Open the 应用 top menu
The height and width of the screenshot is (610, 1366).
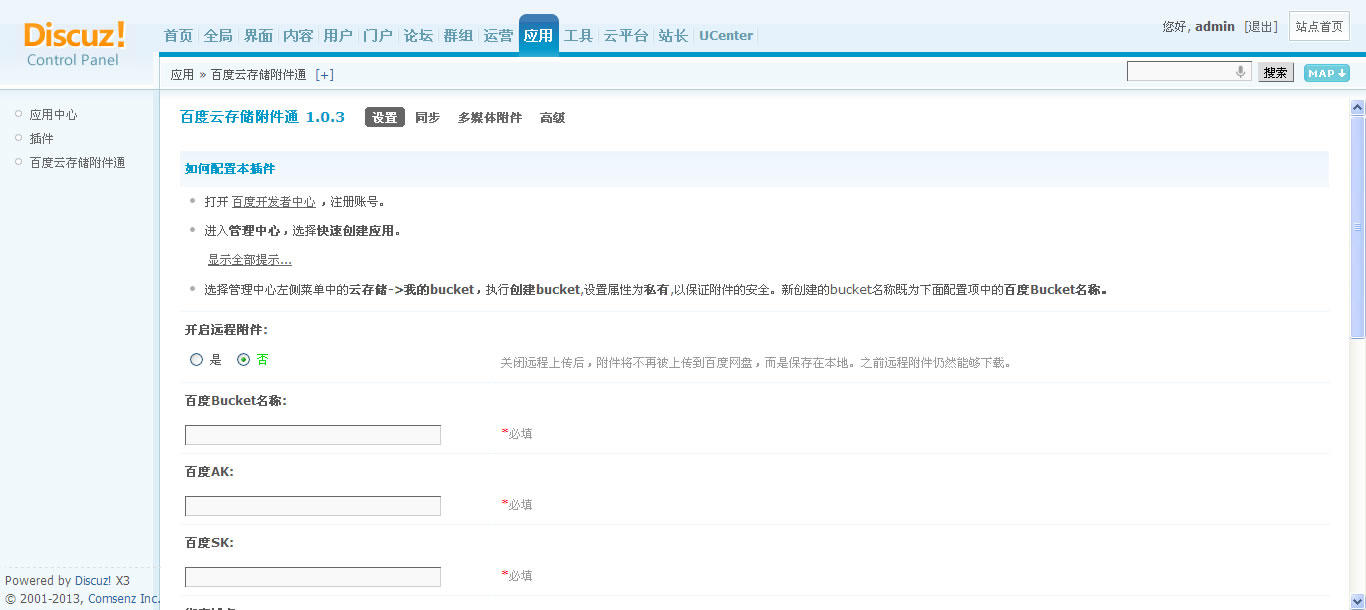[538, 36]
